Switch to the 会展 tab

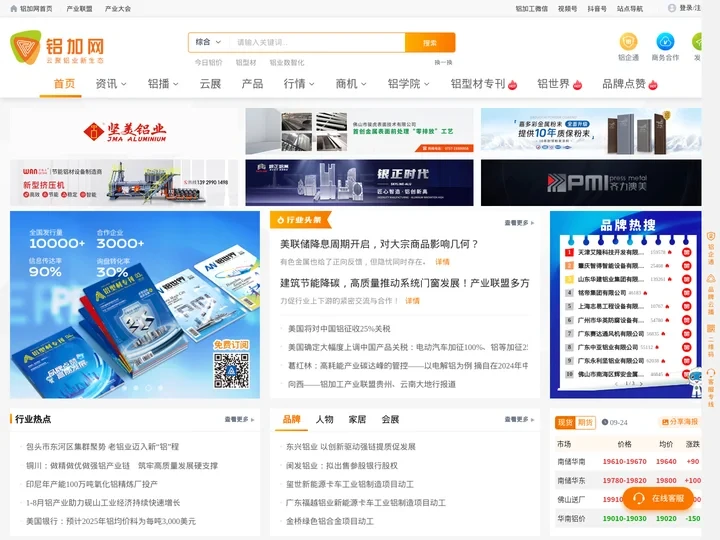click(390, 419)
